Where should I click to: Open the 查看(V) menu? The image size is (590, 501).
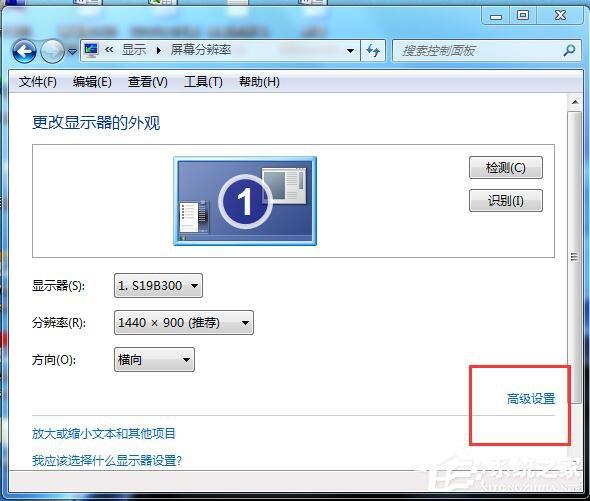tap(148, 82)
